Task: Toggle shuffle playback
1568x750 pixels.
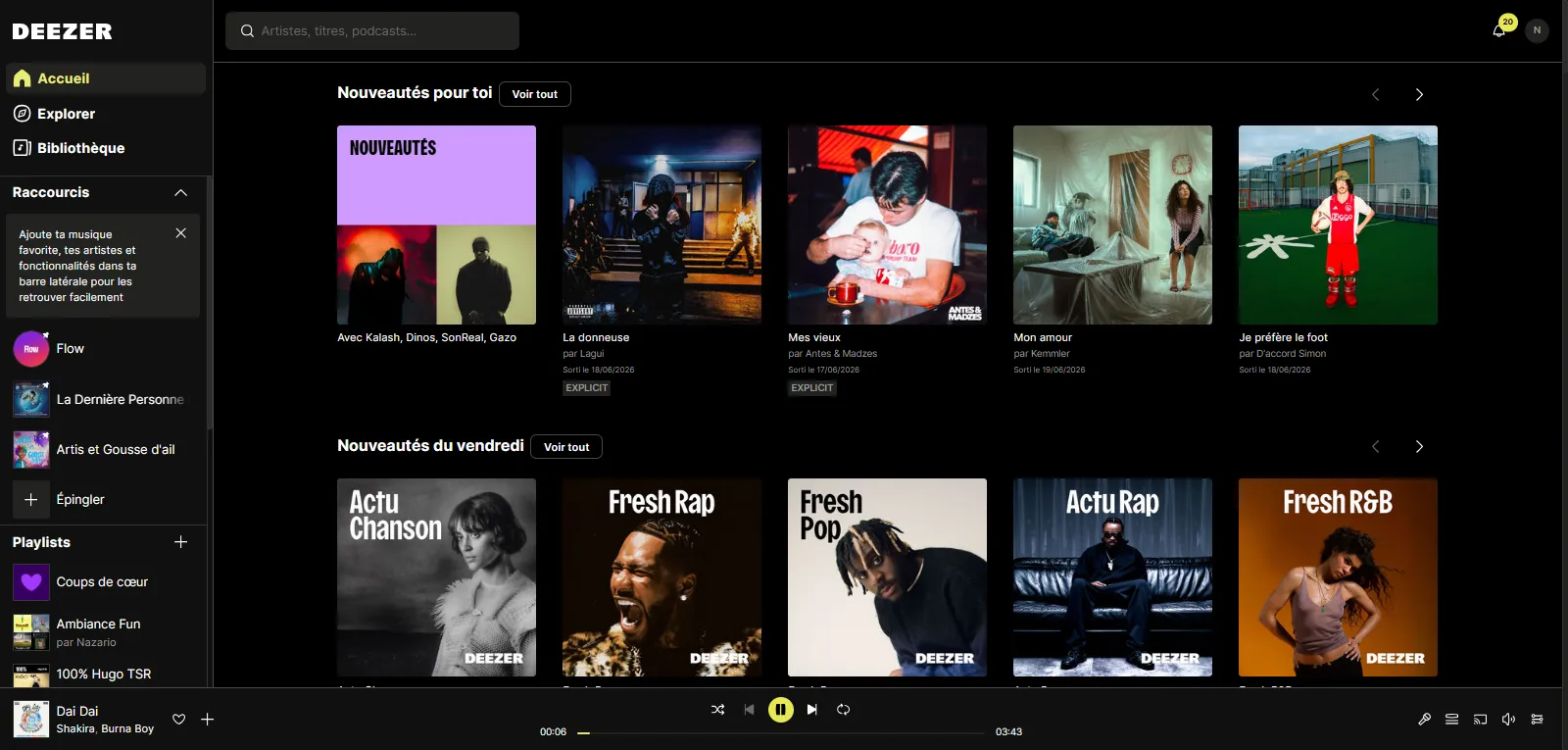Action: click(718, 709)
